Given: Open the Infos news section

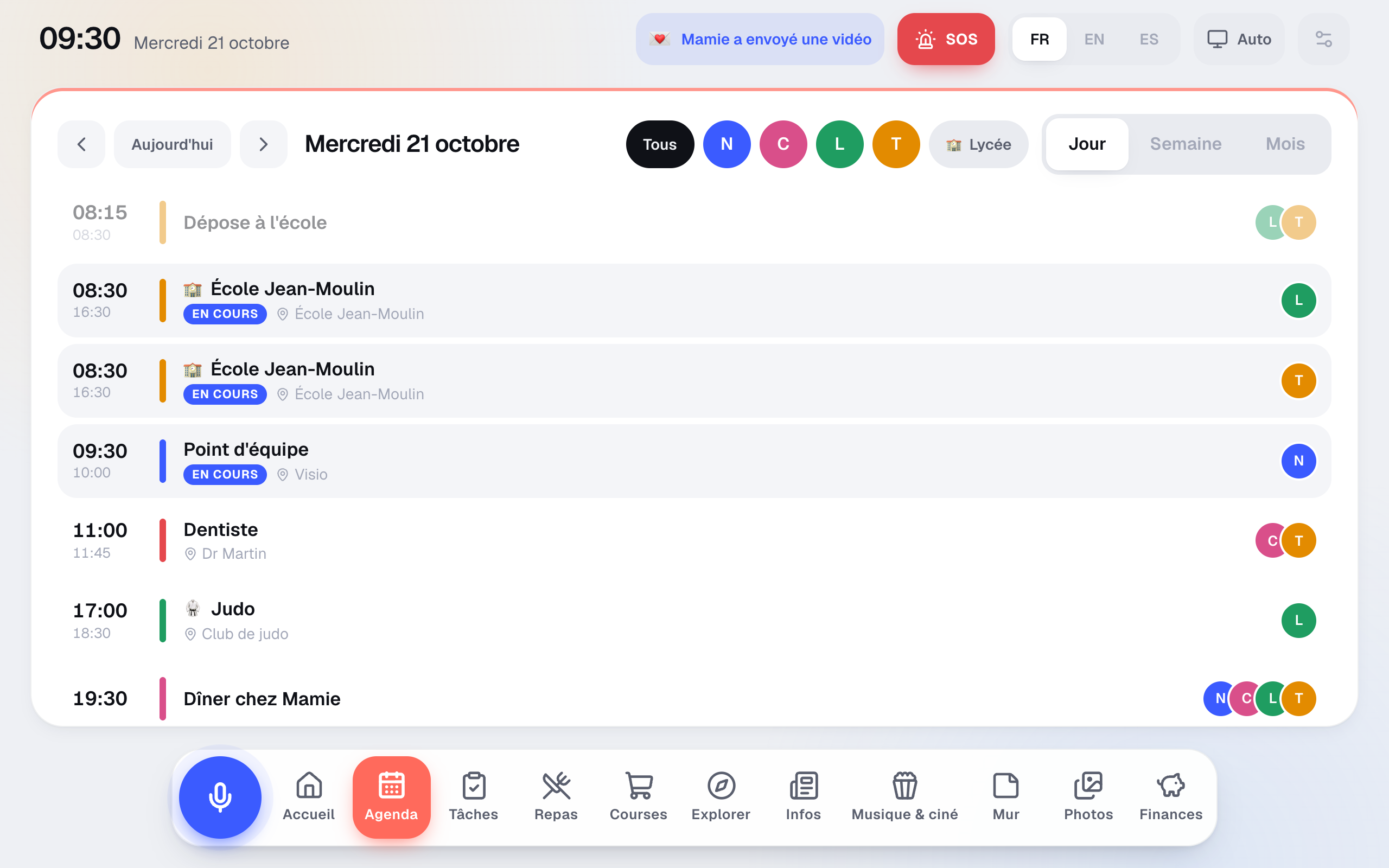Looking at the screenshot, I should click(804, 797).
